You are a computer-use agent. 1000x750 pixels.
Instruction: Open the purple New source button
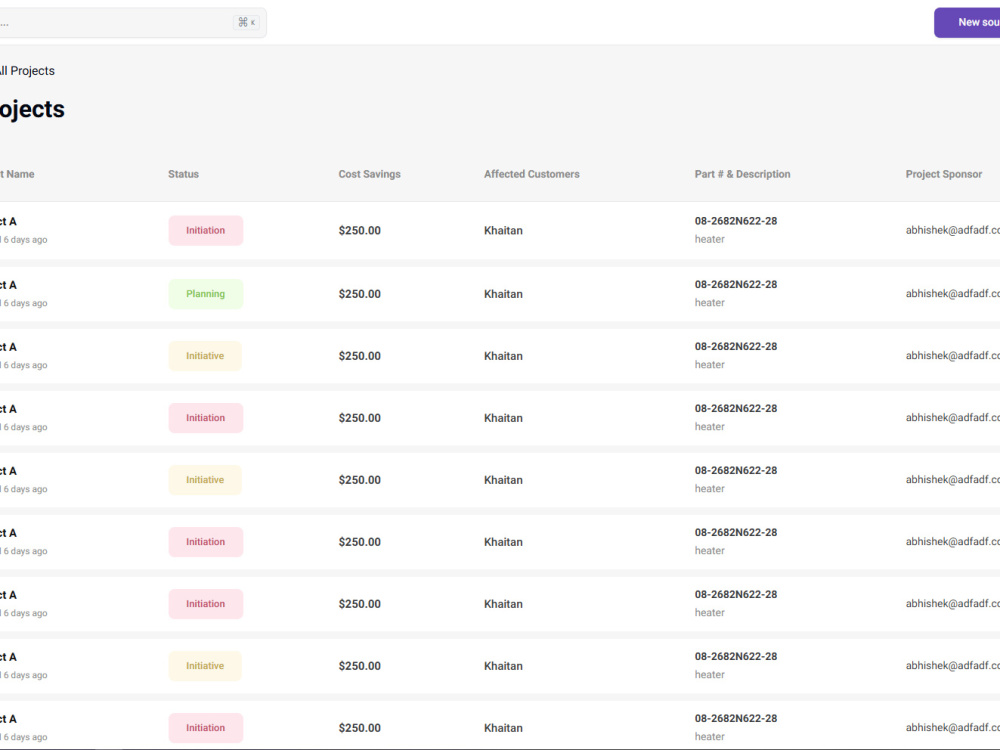967,22
